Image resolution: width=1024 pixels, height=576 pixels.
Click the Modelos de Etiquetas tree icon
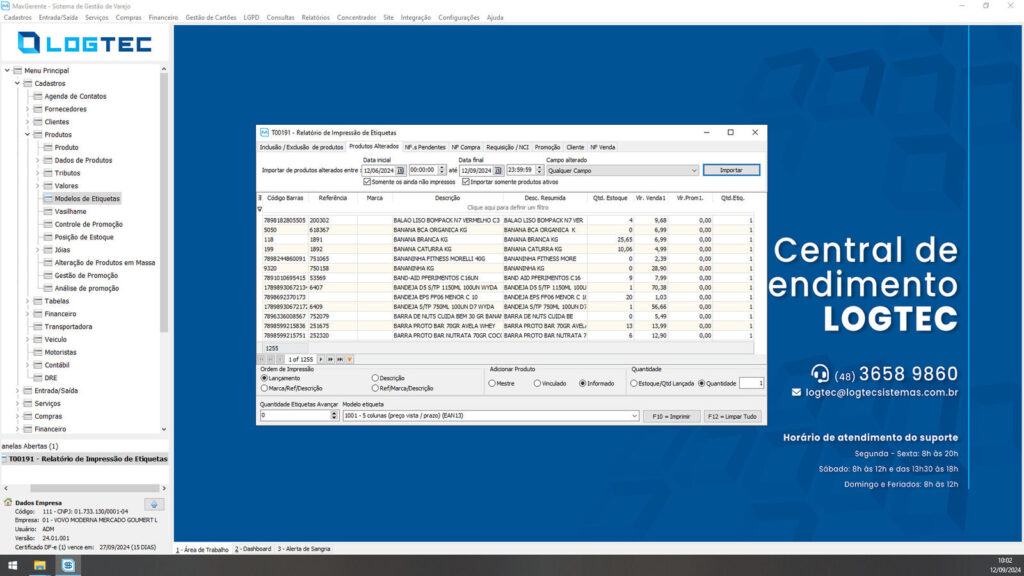[48, 199]
